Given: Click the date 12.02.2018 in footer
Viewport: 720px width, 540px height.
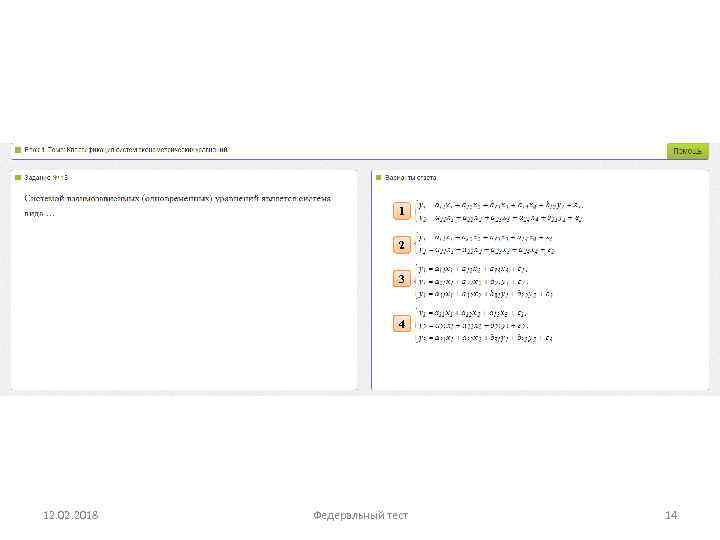Looking at the screenshot, I should (x=70, y=515).
